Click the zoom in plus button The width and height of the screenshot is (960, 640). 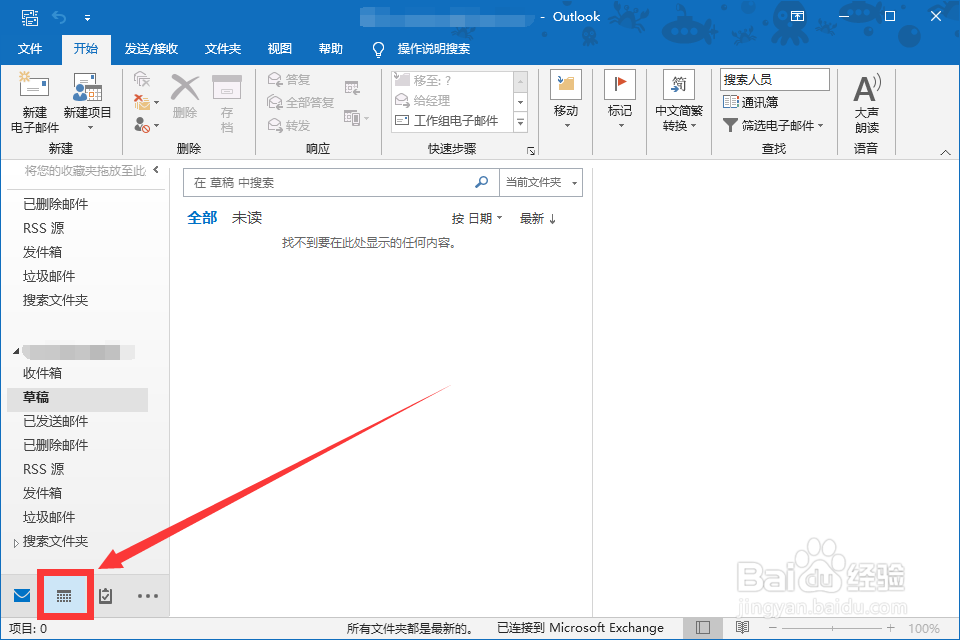pyautogui.click(x=891, y=628)
